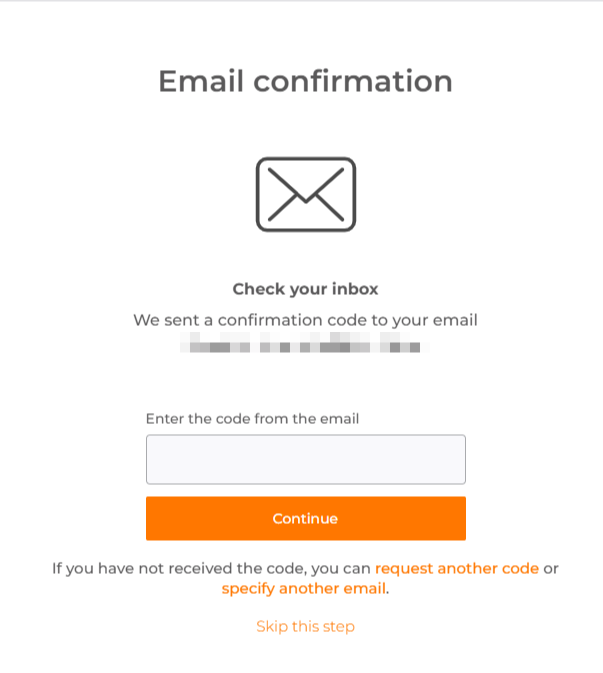Click the Check your inbox text

305,289
